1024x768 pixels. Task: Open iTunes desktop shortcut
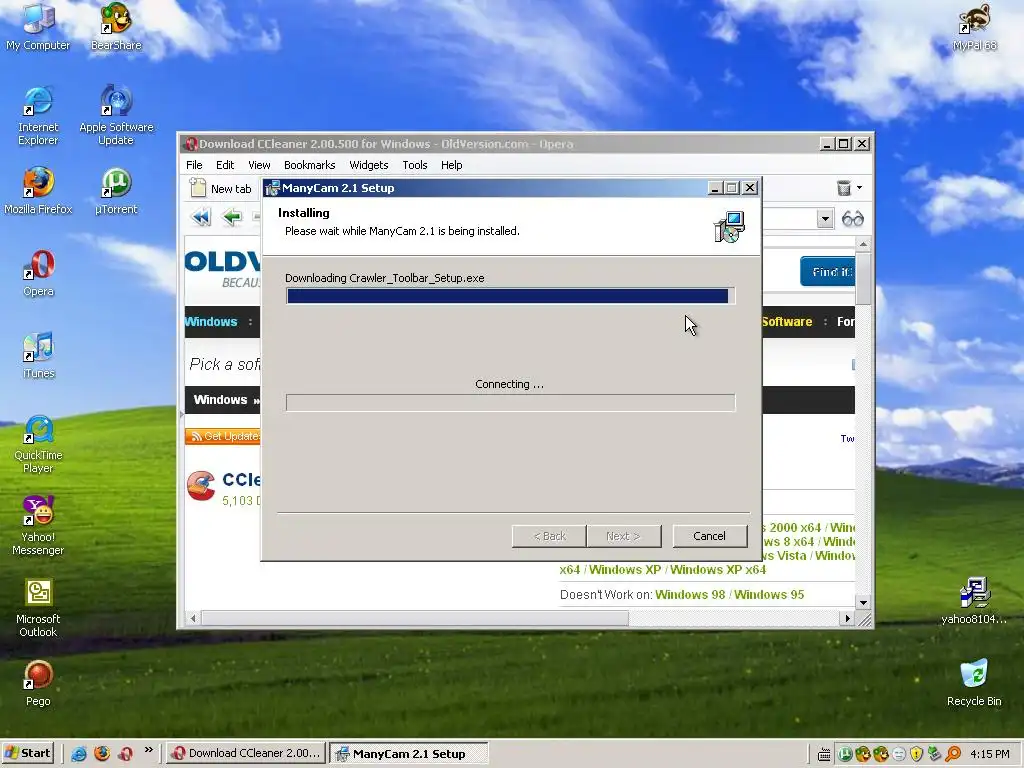pos(38,356)
